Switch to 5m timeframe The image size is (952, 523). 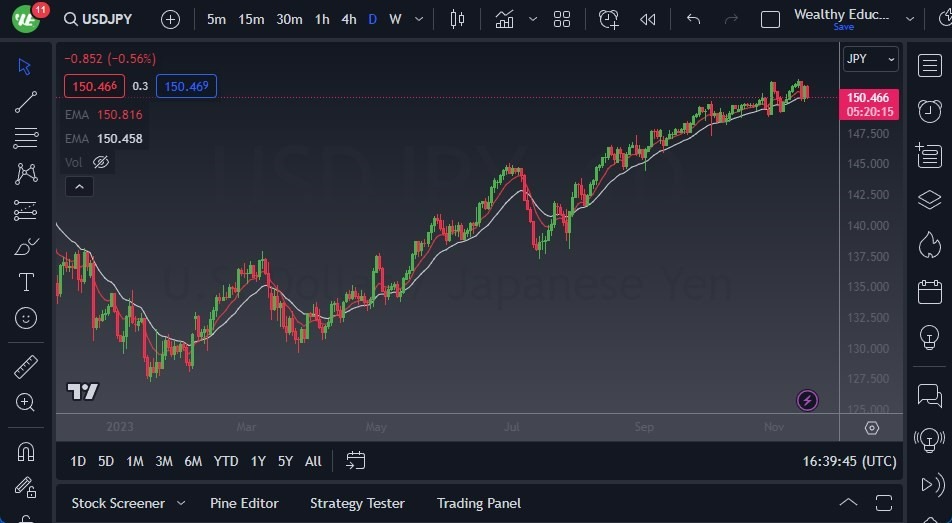pyautogui.click(x=216, y=19)
